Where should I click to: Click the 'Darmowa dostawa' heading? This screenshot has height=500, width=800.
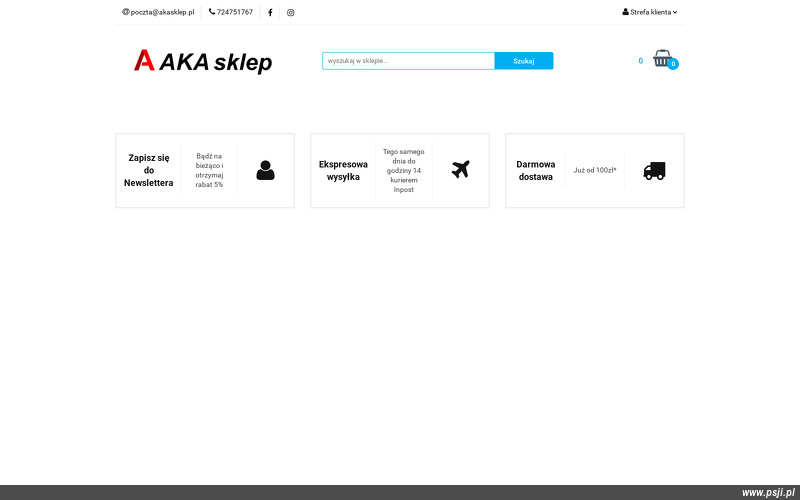[536, 170]
